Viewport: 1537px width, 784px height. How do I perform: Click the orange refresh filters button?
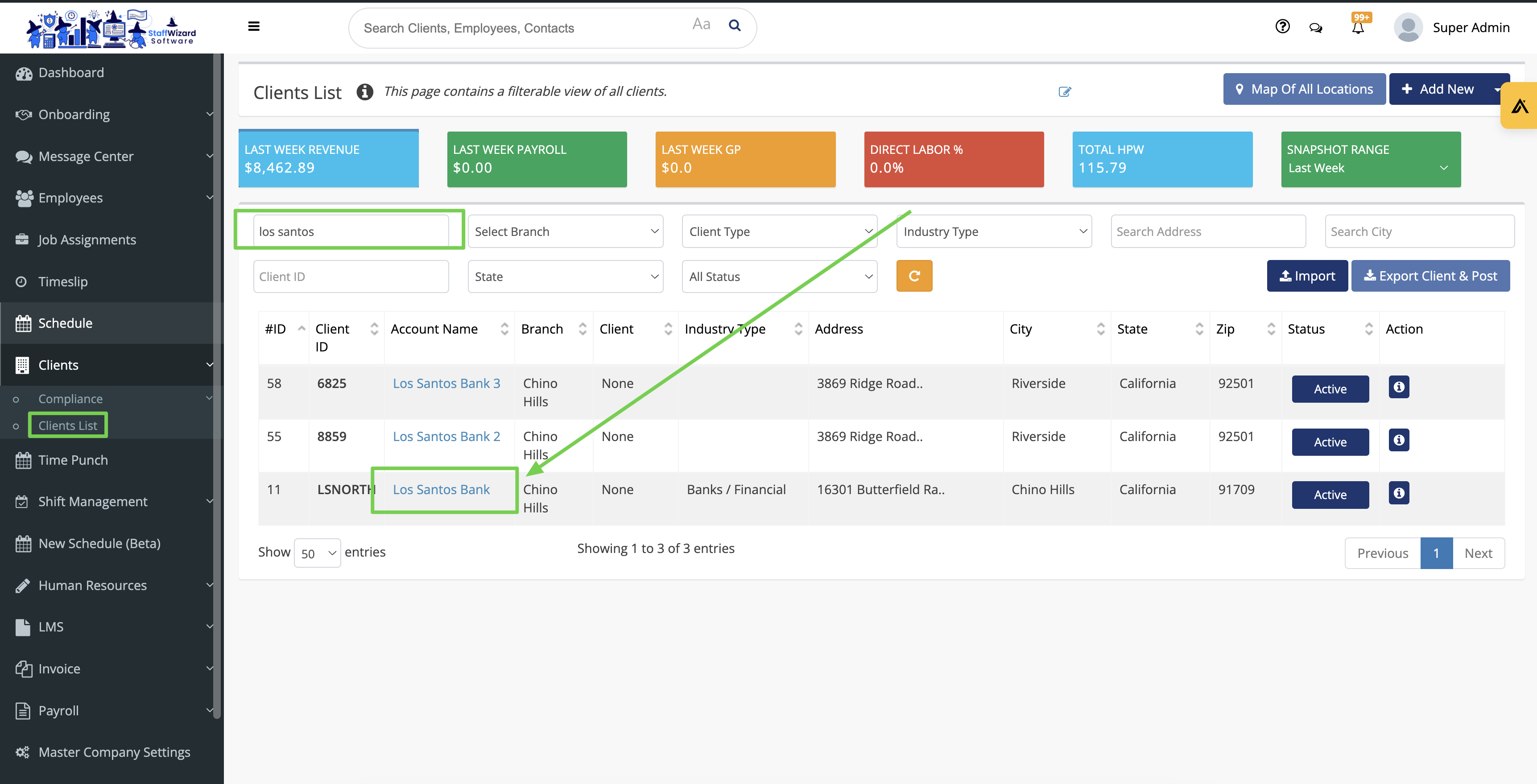pos(914,276)
